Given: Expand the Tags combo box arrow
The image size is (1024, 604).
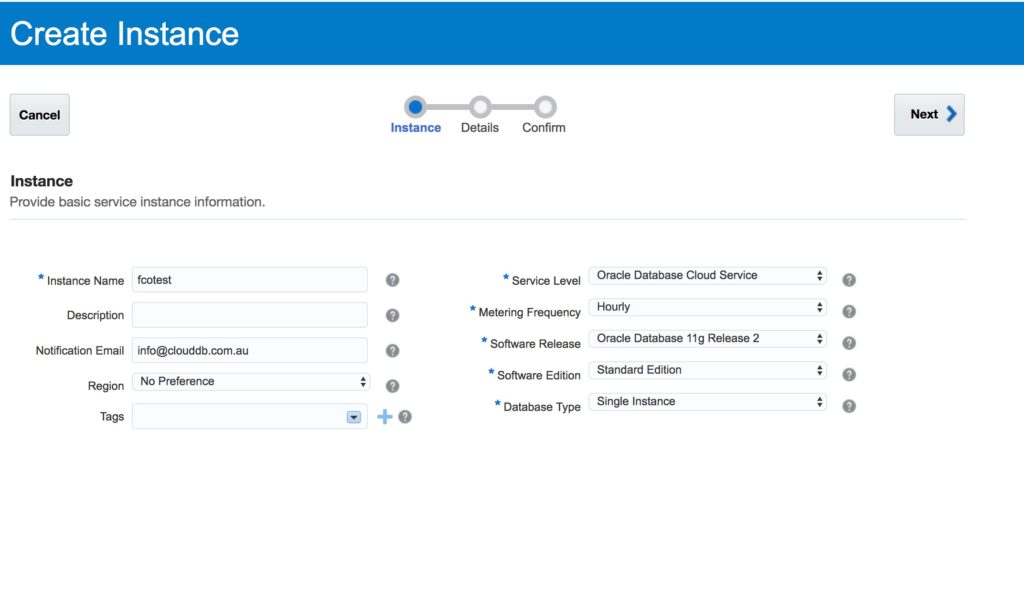Looking at the screenshot, I should (353, 417).
